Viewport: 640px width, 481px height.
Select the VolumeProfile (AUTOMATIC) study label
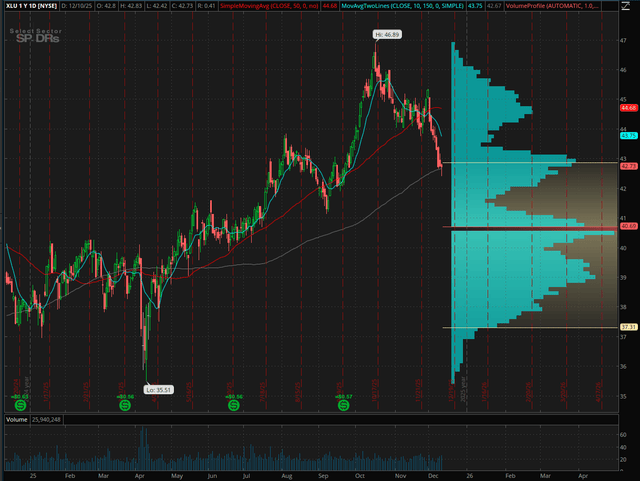point(552,6)
